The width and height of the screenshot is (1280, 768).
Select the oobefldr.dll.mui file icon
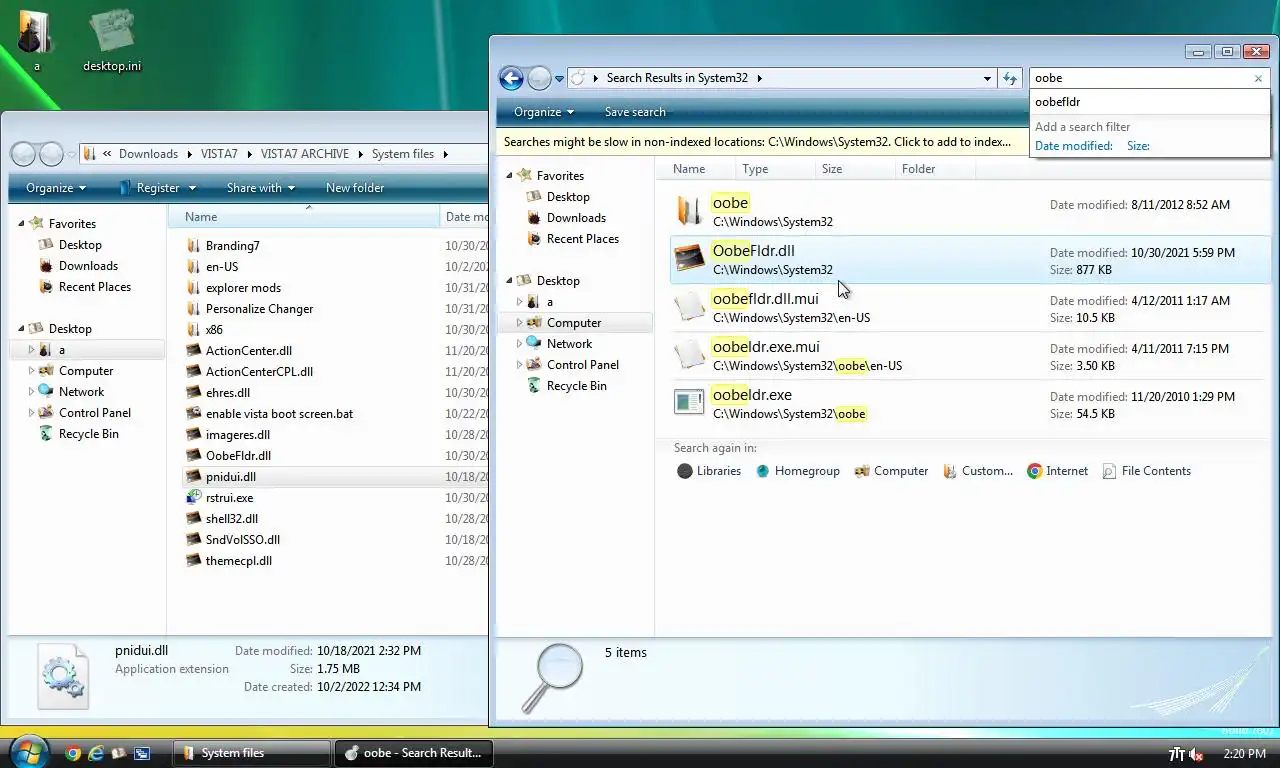(690, 306)
